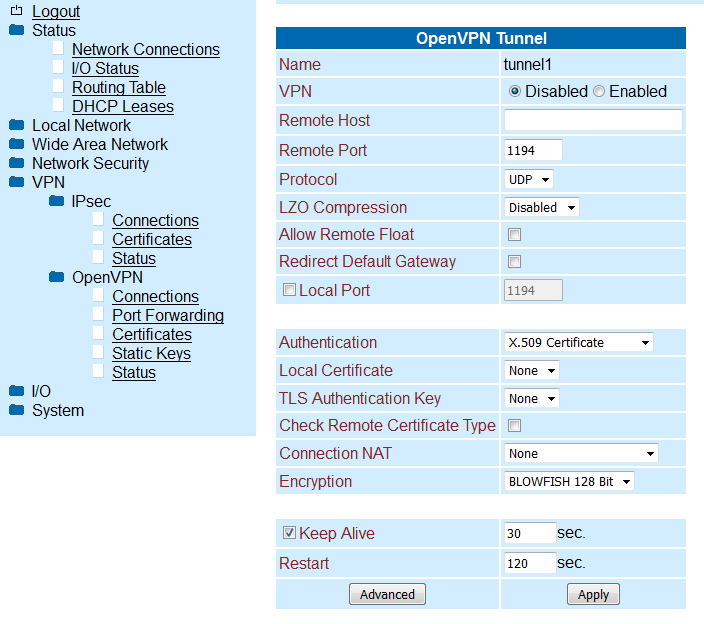Click page icon beside Port Forwarding
Viewport: 704px width, 624px height.
[x=98, y=314]
